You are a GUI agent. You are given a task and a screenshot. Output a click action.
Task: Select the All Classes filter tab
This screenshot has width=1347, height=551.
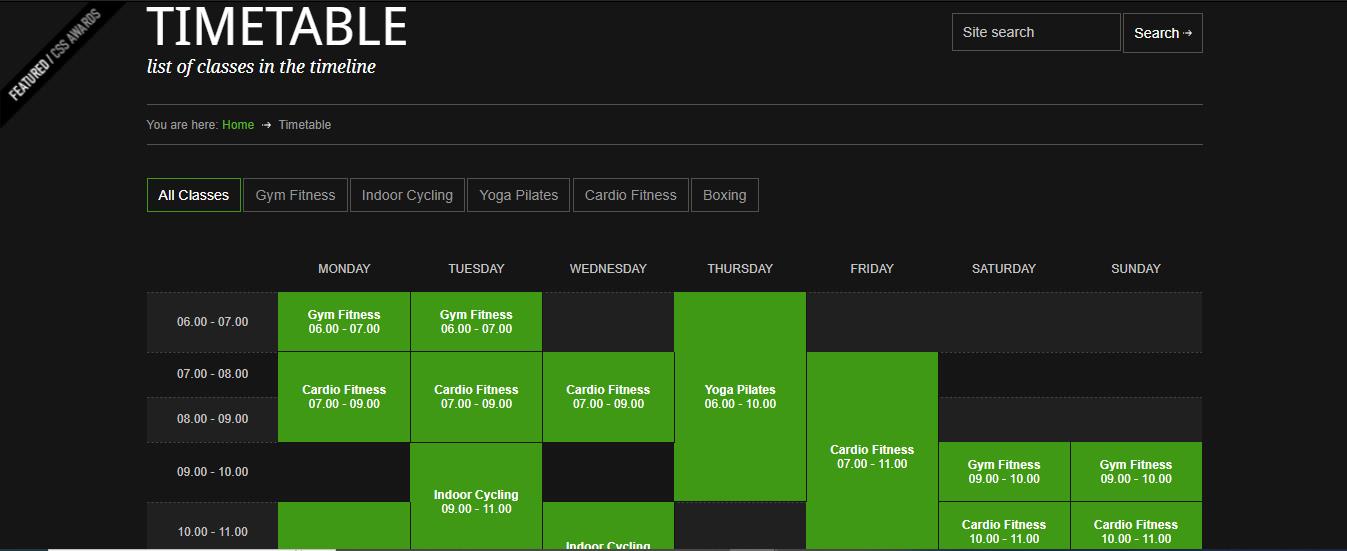point(194,195)
